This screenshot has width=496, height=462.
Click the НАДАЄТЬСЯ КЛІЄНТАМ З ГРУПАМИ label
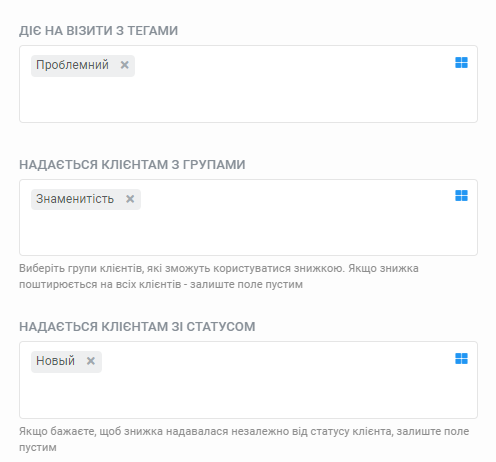132,165
